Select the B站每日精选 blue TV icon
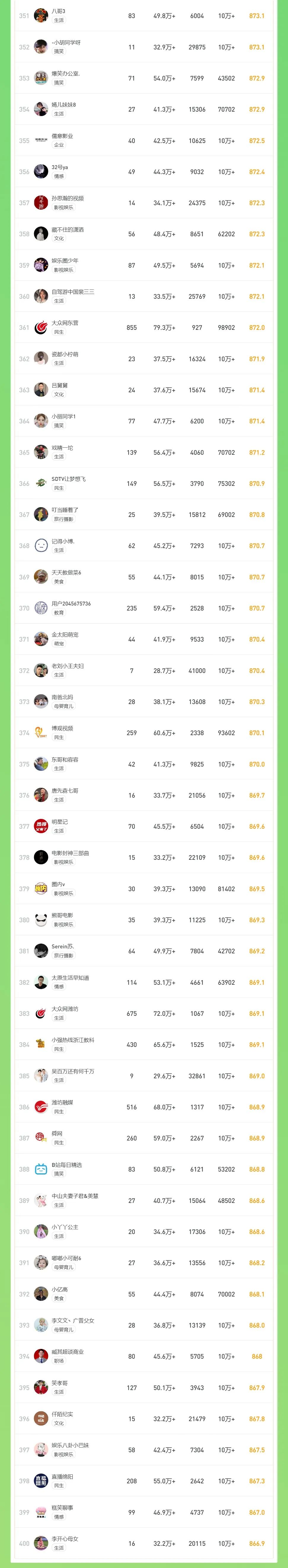The height and width of the screenshot is (1568, 288). [x=41, y=1169]
